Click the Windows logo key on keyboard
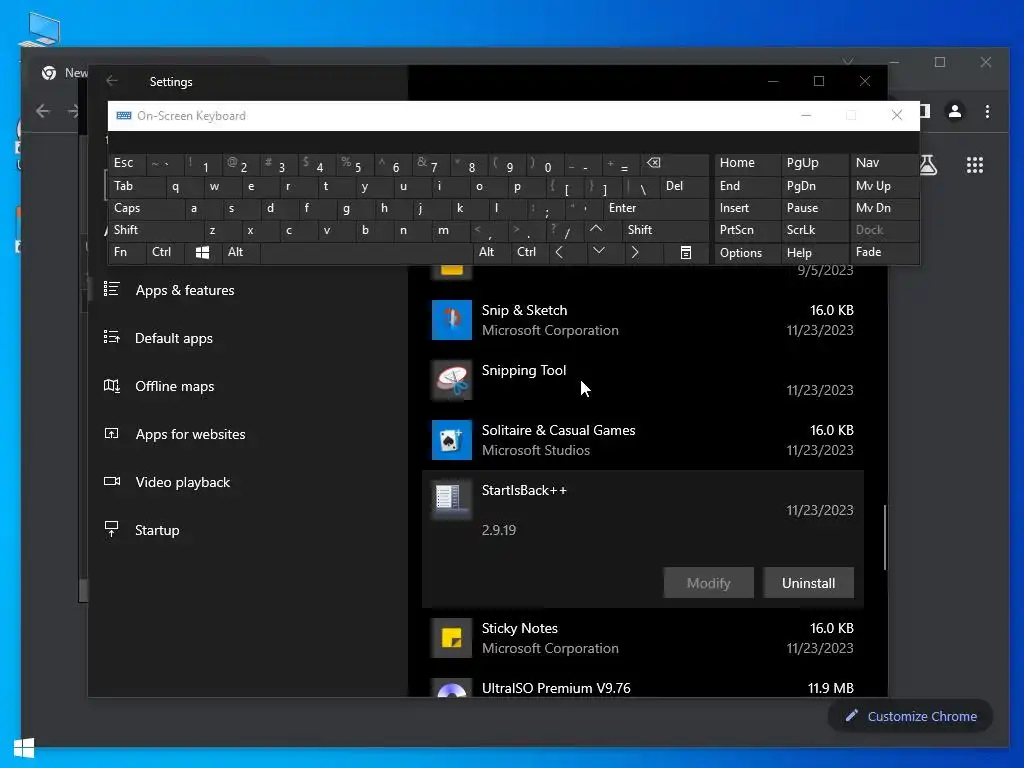 pyautogui.click(x=202, y=253)
